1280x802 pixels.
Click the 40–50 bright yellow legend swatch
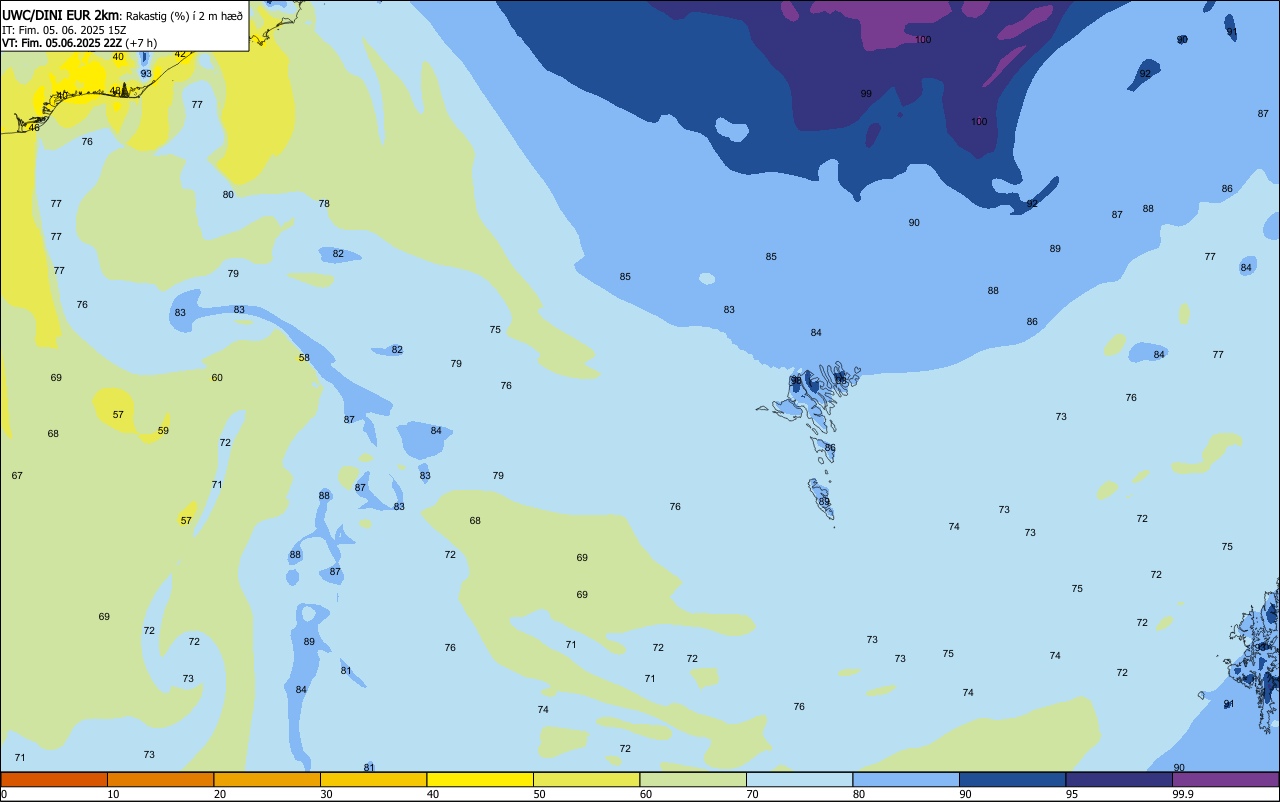point(480,779)
